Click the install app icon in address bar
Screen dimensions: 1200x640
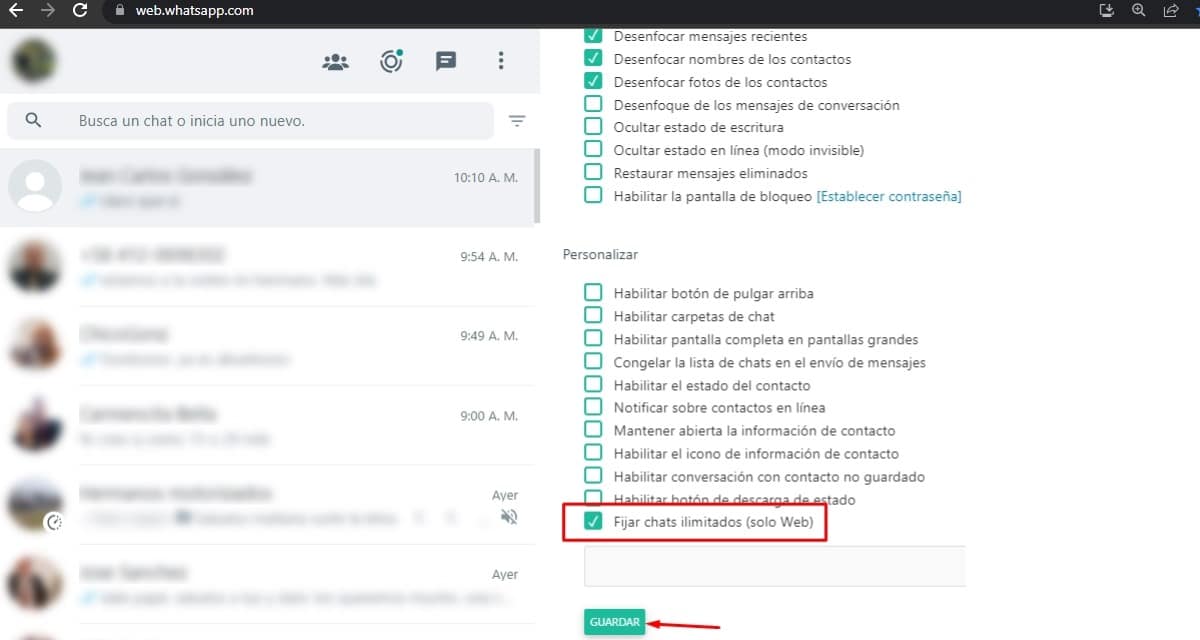(x=1106, y=11)
